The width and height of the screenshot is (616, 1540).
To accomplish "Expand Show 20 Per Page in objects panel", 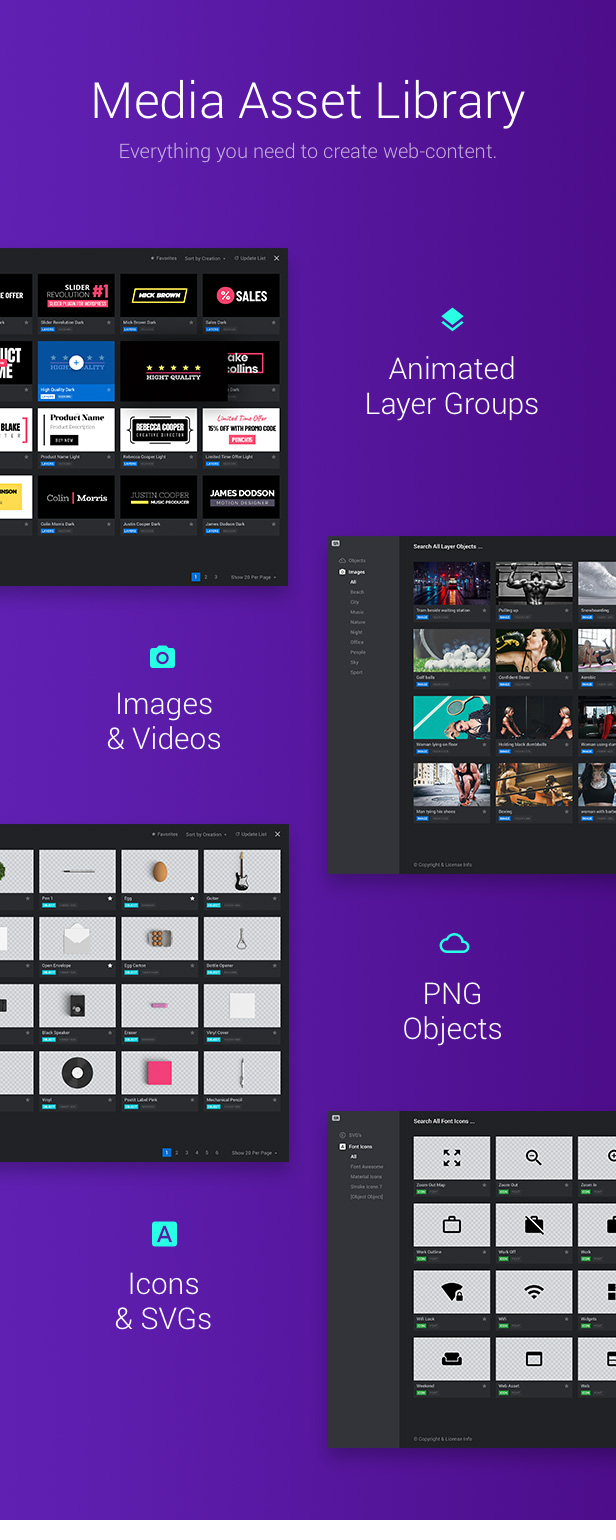I will click(x=254, y=1153).
